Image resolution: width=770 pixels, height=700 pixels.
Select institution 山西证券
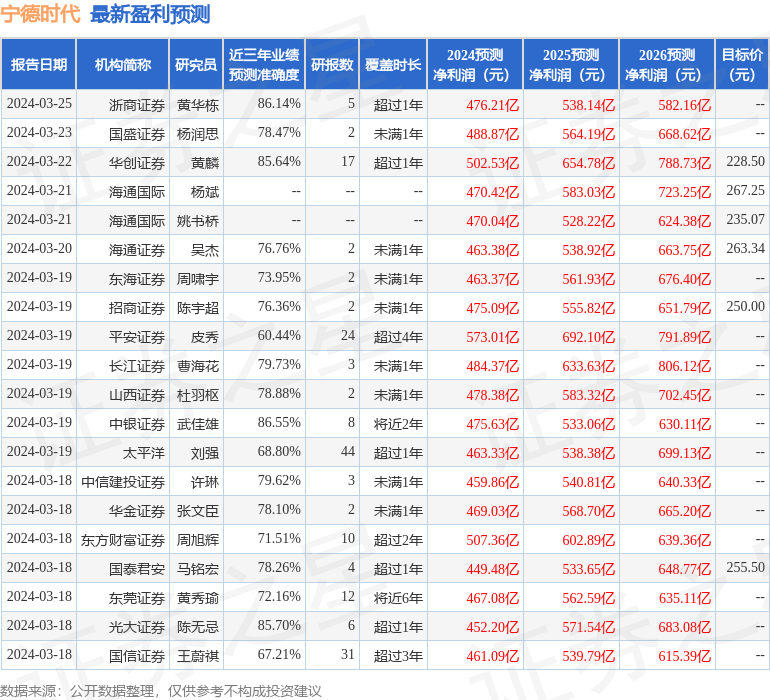coord(137,395)
